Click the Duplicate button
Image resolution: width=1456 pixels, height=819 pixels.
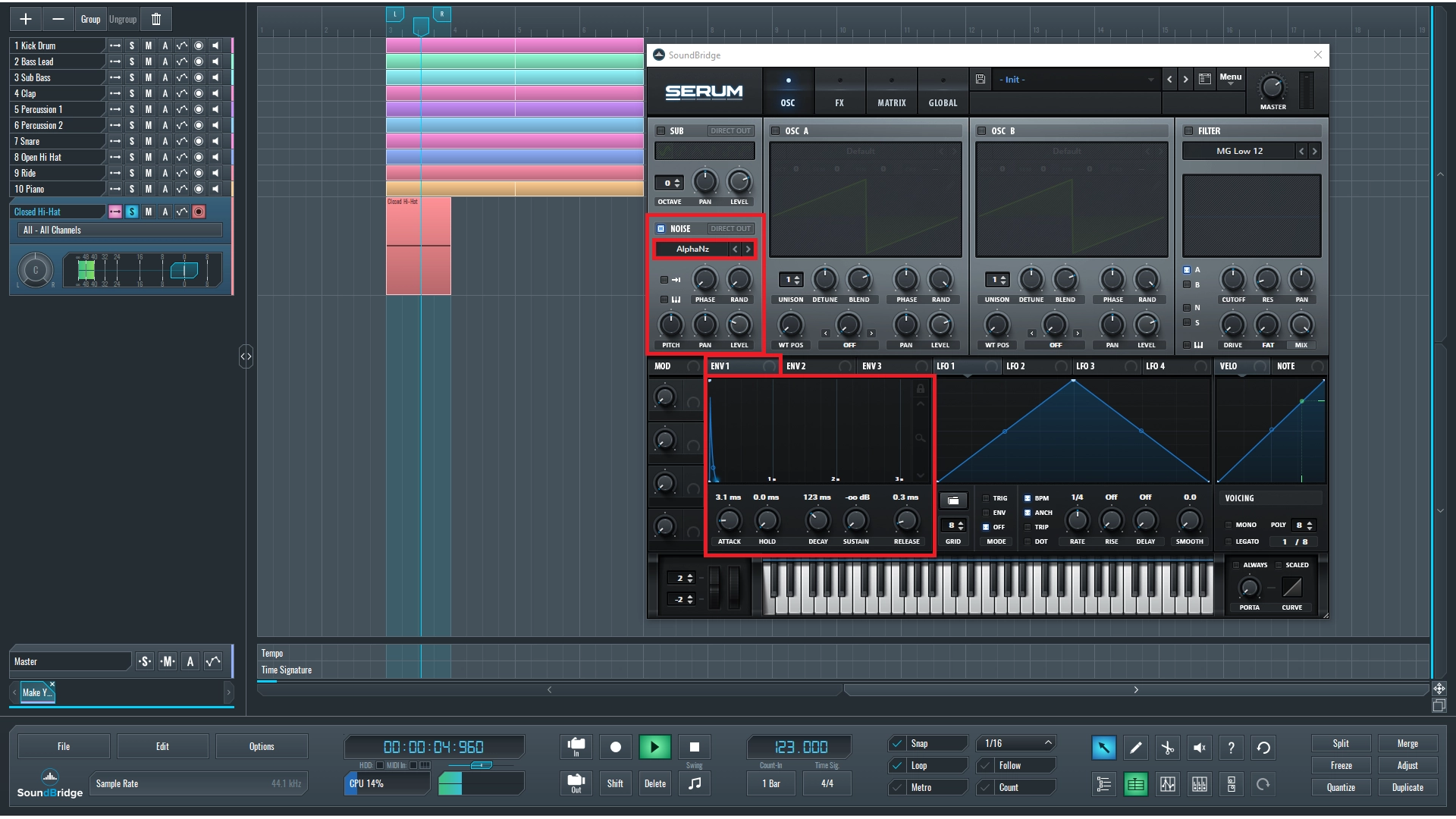click(1407, 788)
